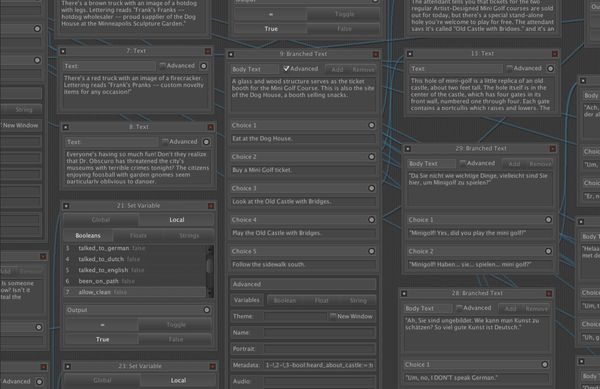Delete node 23: Set Variable
Viewport: 600px width, 389px height.
click(x=212, y=366)
